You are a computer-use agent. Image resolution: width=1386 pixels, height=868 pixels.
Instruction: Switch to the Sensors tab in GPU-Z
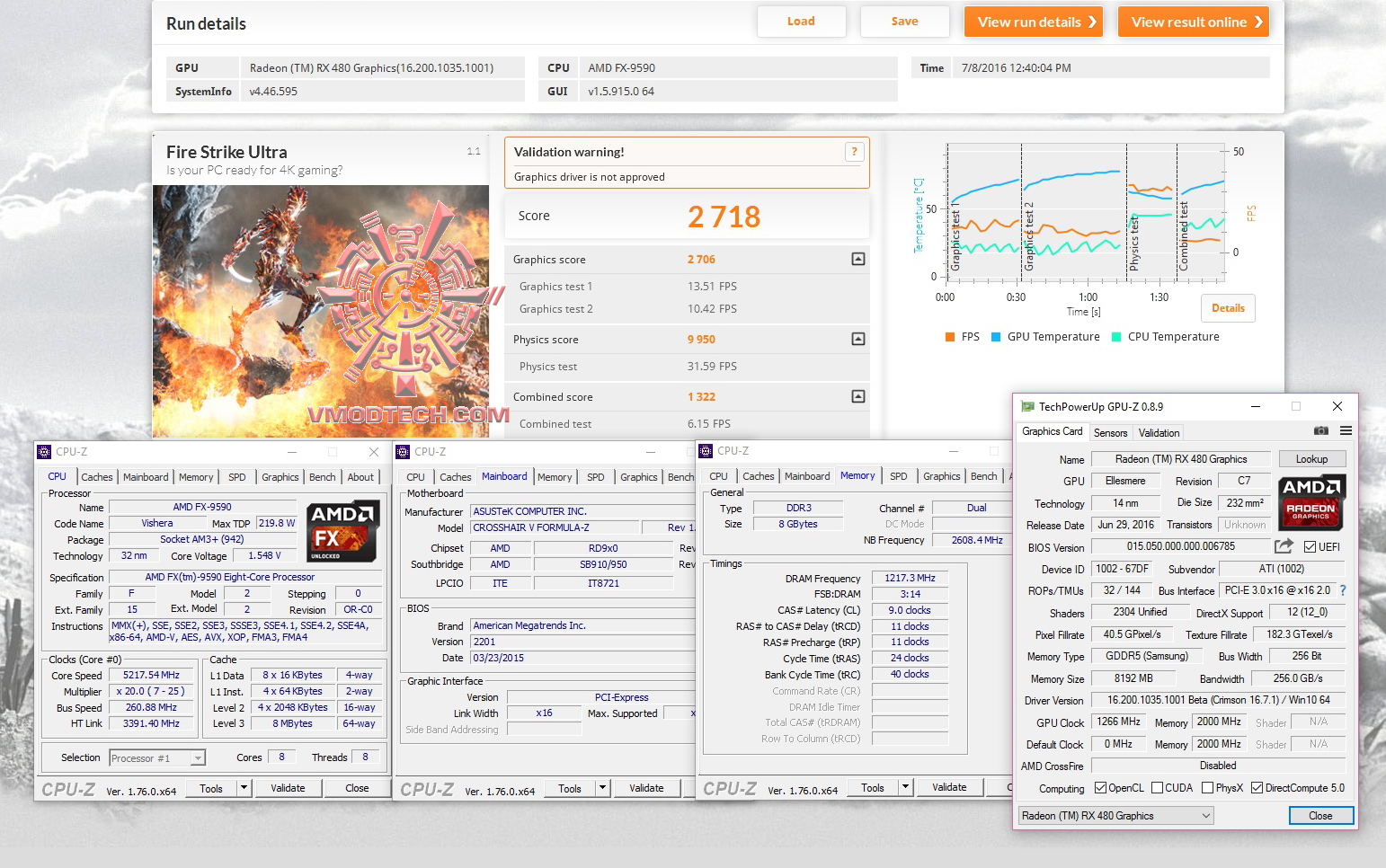pyautogui.click(x=1110, y=433)
